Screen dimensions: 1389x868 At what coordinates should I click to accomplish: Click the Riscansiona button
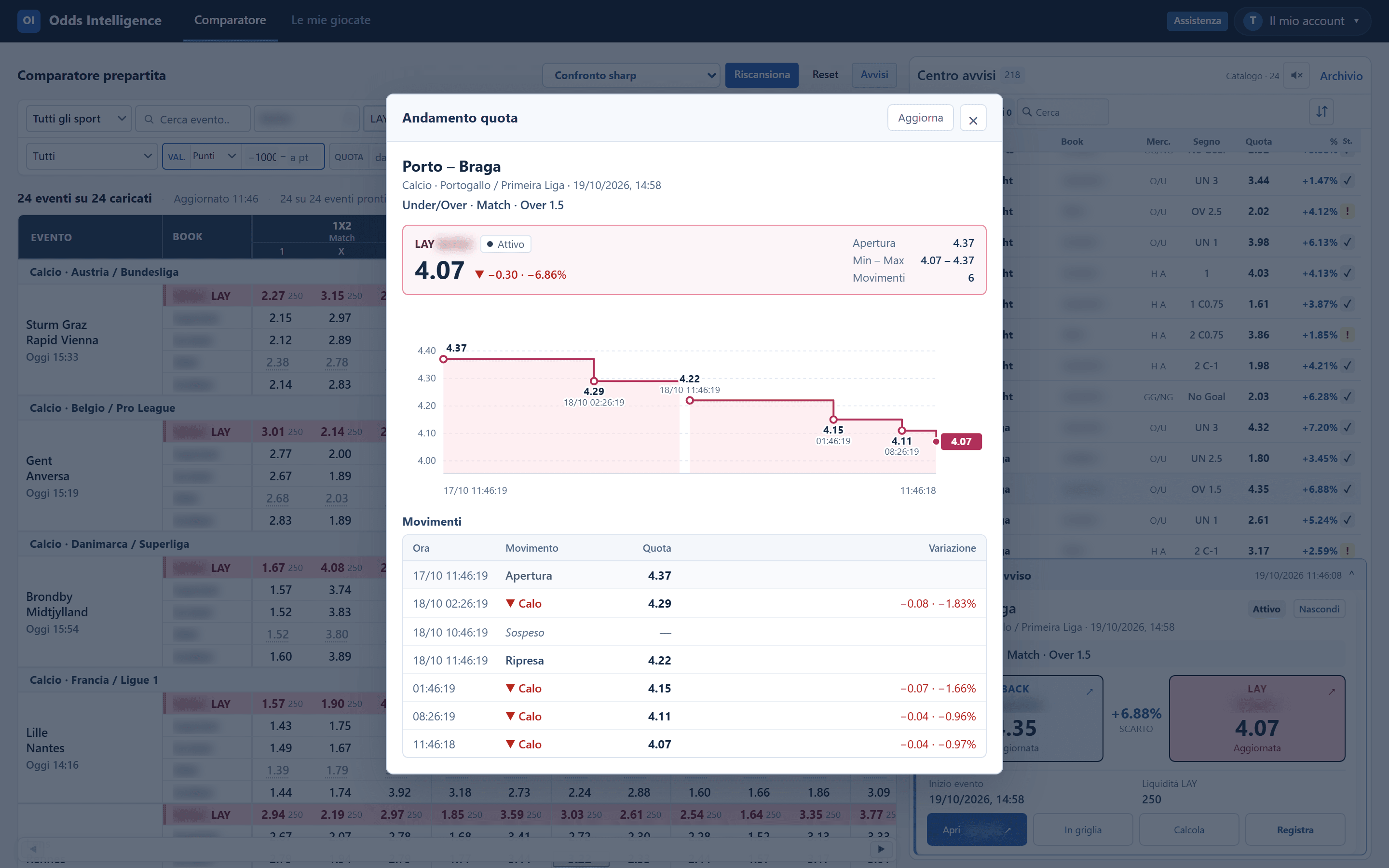click(x=762, y=75)
